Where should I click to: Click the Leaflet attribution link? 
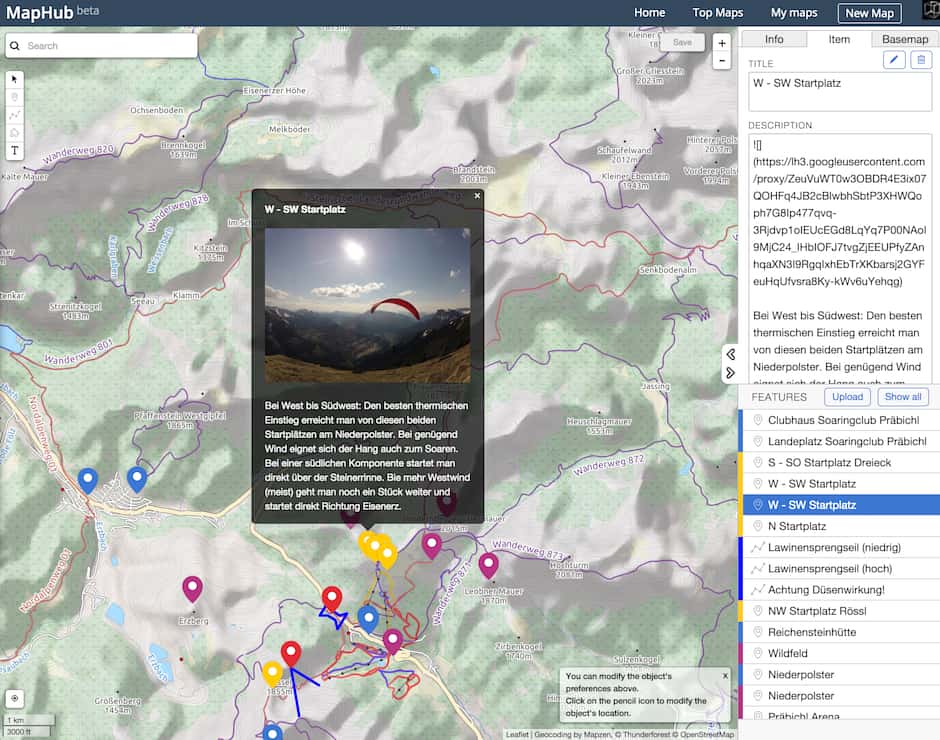517,734
